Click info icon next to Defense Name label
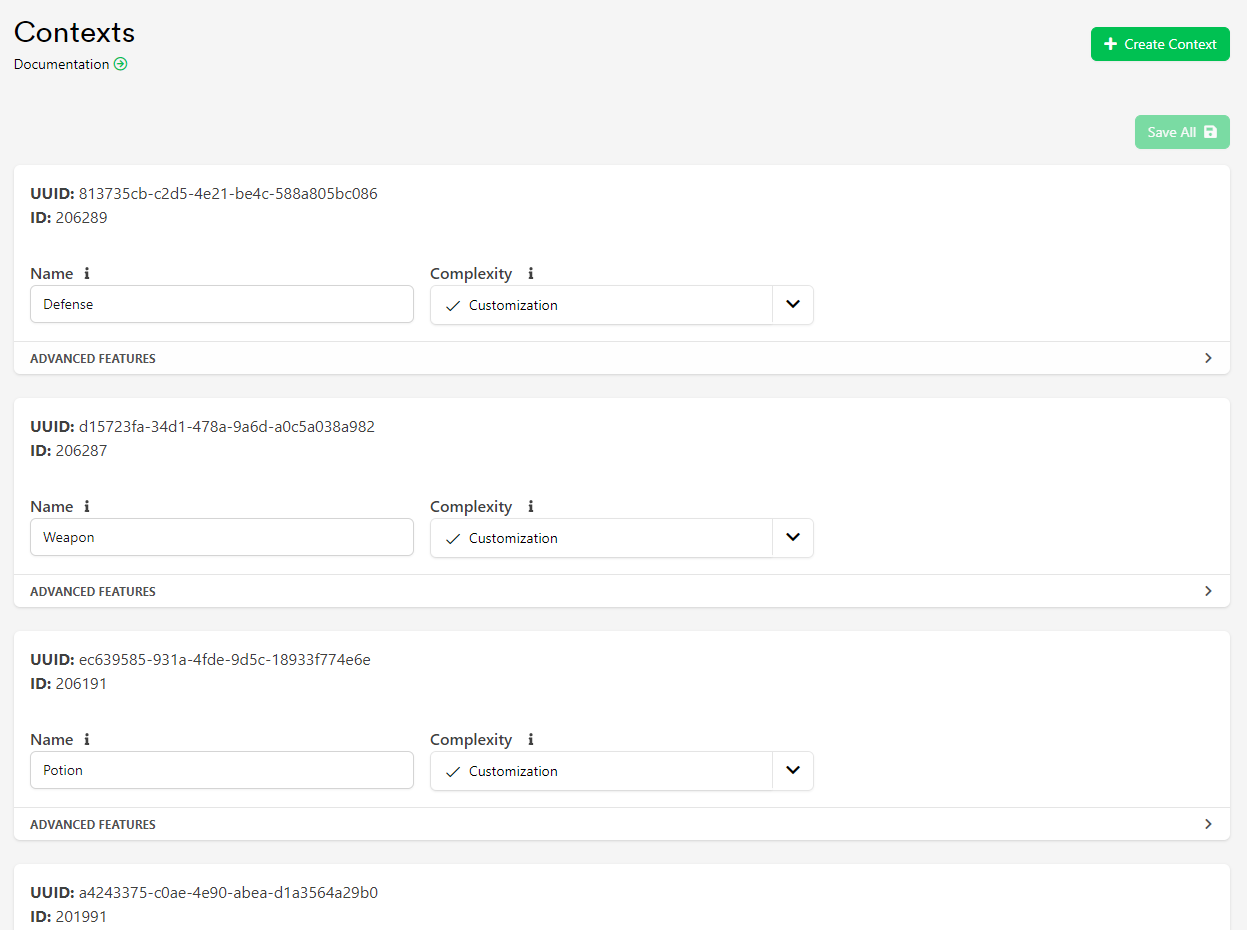This screenshot has height=930, width=1247. [87, 274]
